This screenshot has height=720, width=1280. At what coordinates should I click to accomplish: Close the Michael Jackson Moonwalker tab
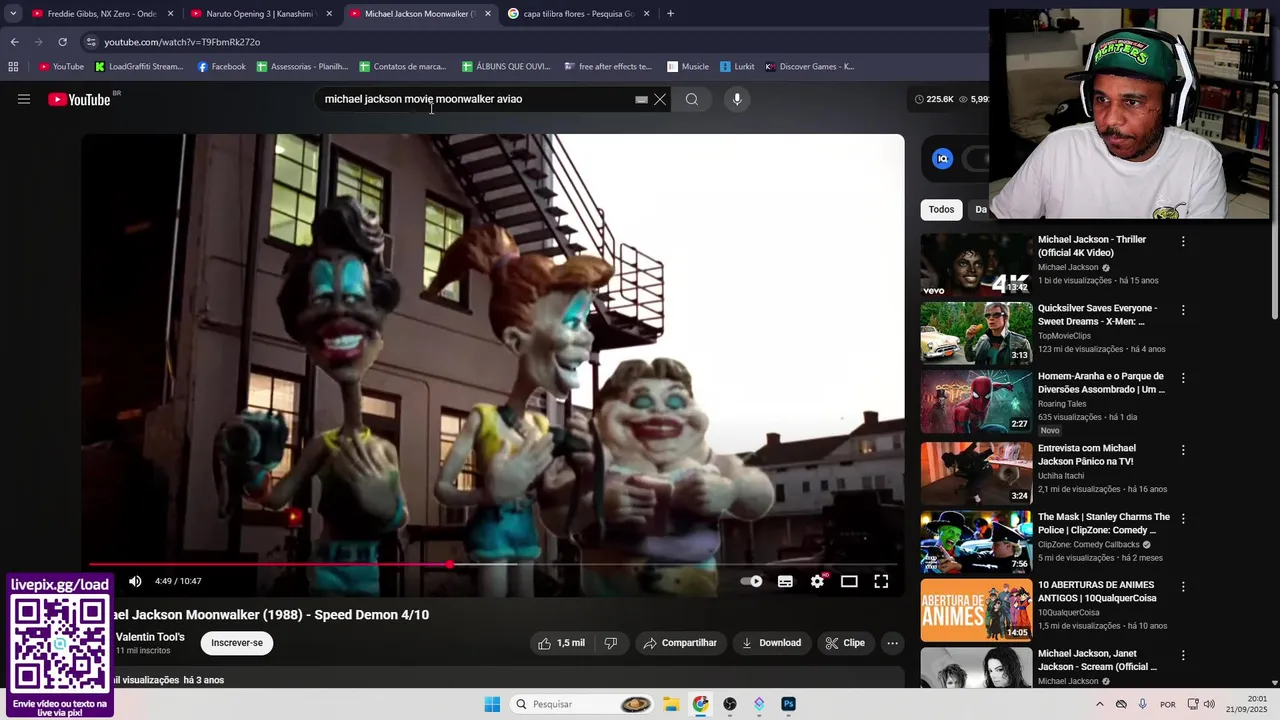488,14
